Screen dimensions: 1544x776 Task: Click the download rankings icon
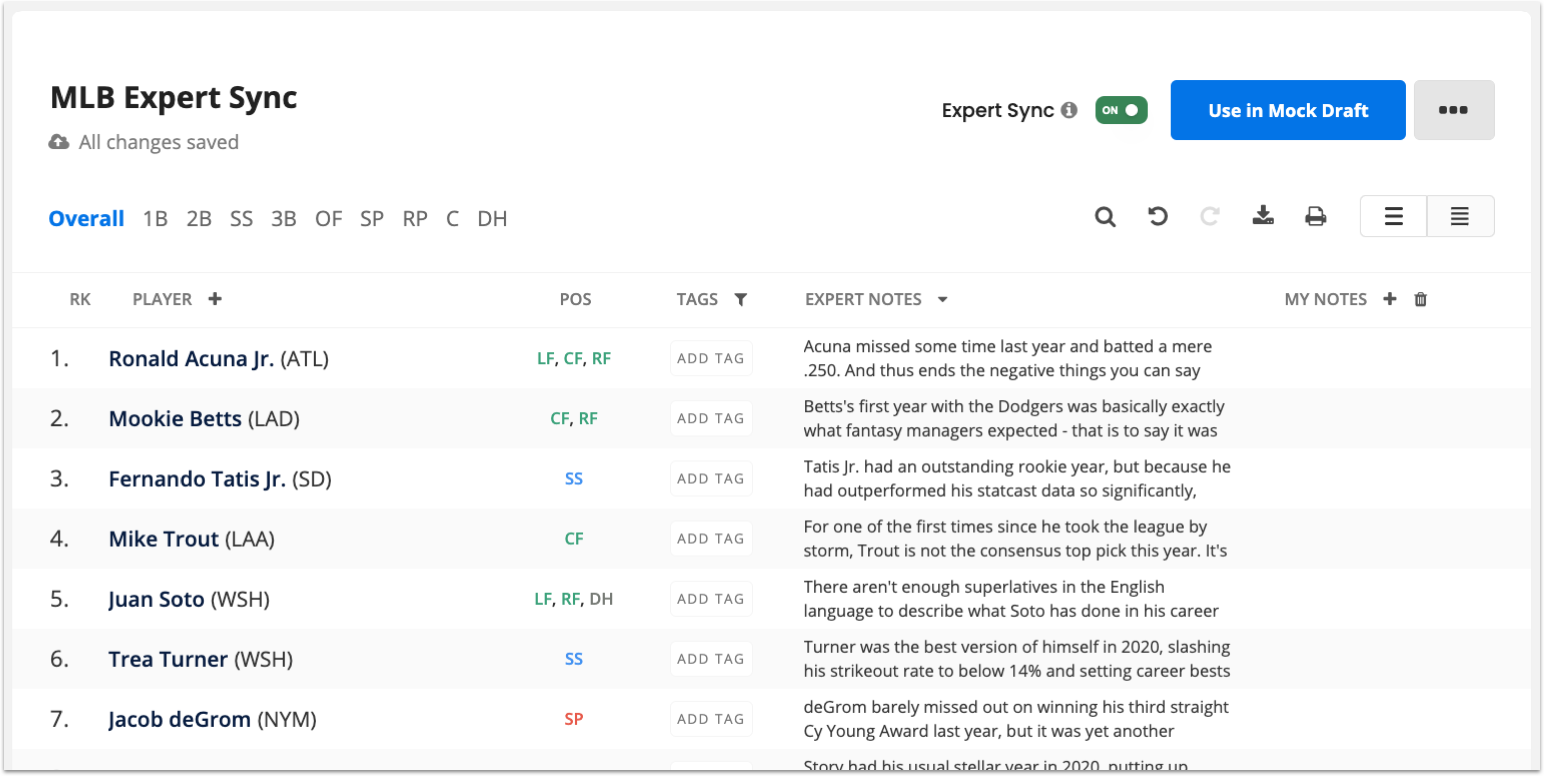1263,216
